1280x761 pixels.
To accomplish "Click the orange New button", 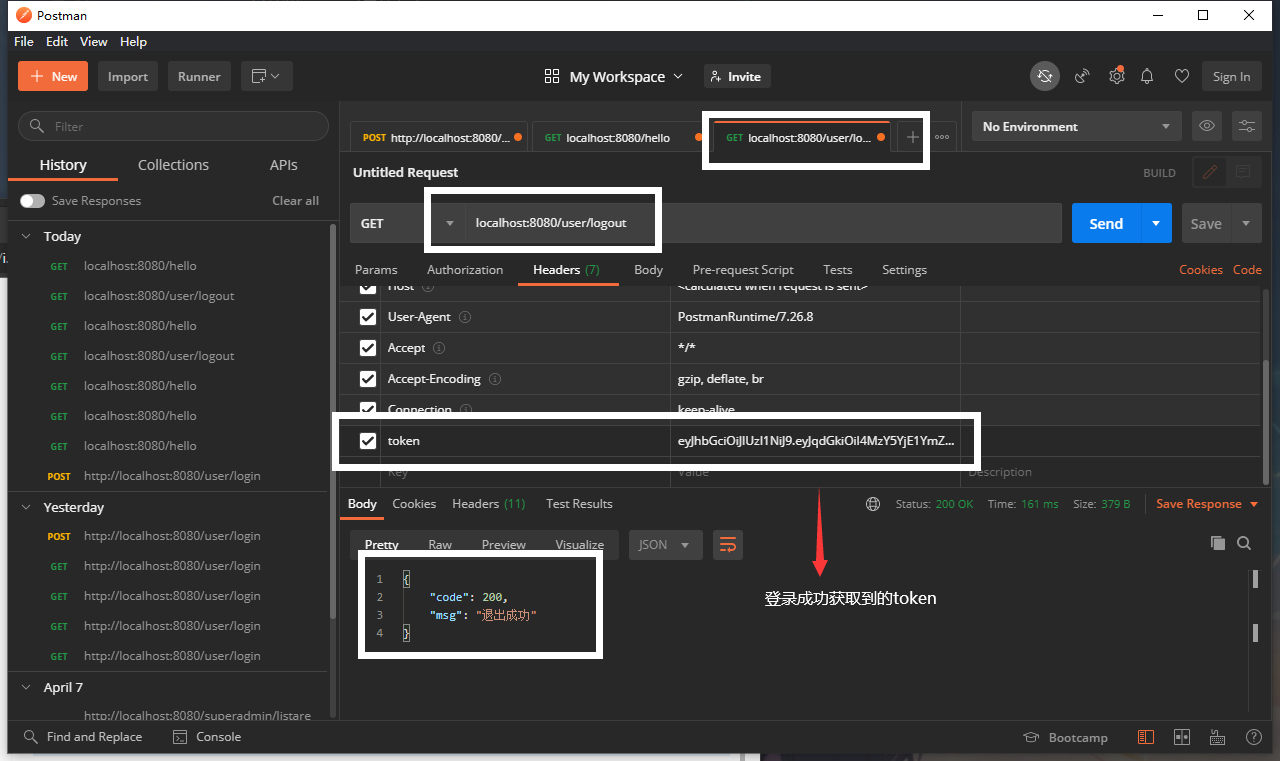I will [53, 76].
